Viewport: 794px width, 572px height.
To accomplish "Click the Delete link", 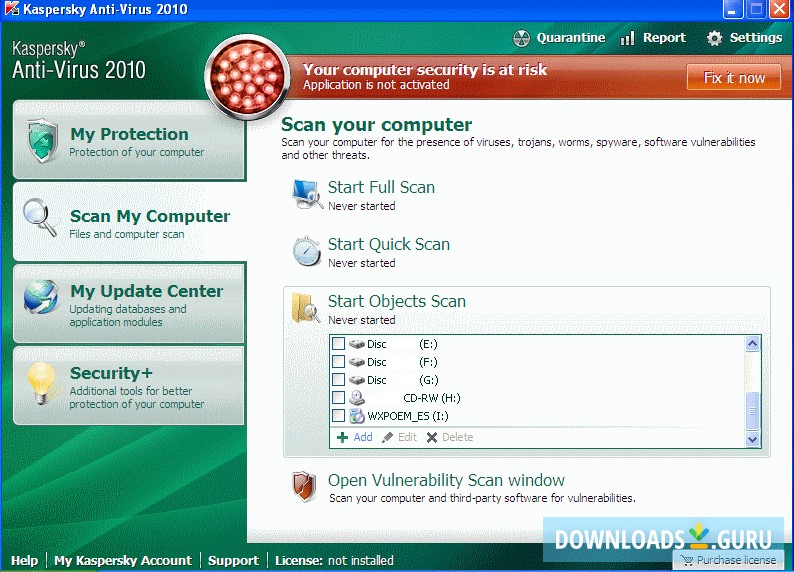I will [458, 437].
